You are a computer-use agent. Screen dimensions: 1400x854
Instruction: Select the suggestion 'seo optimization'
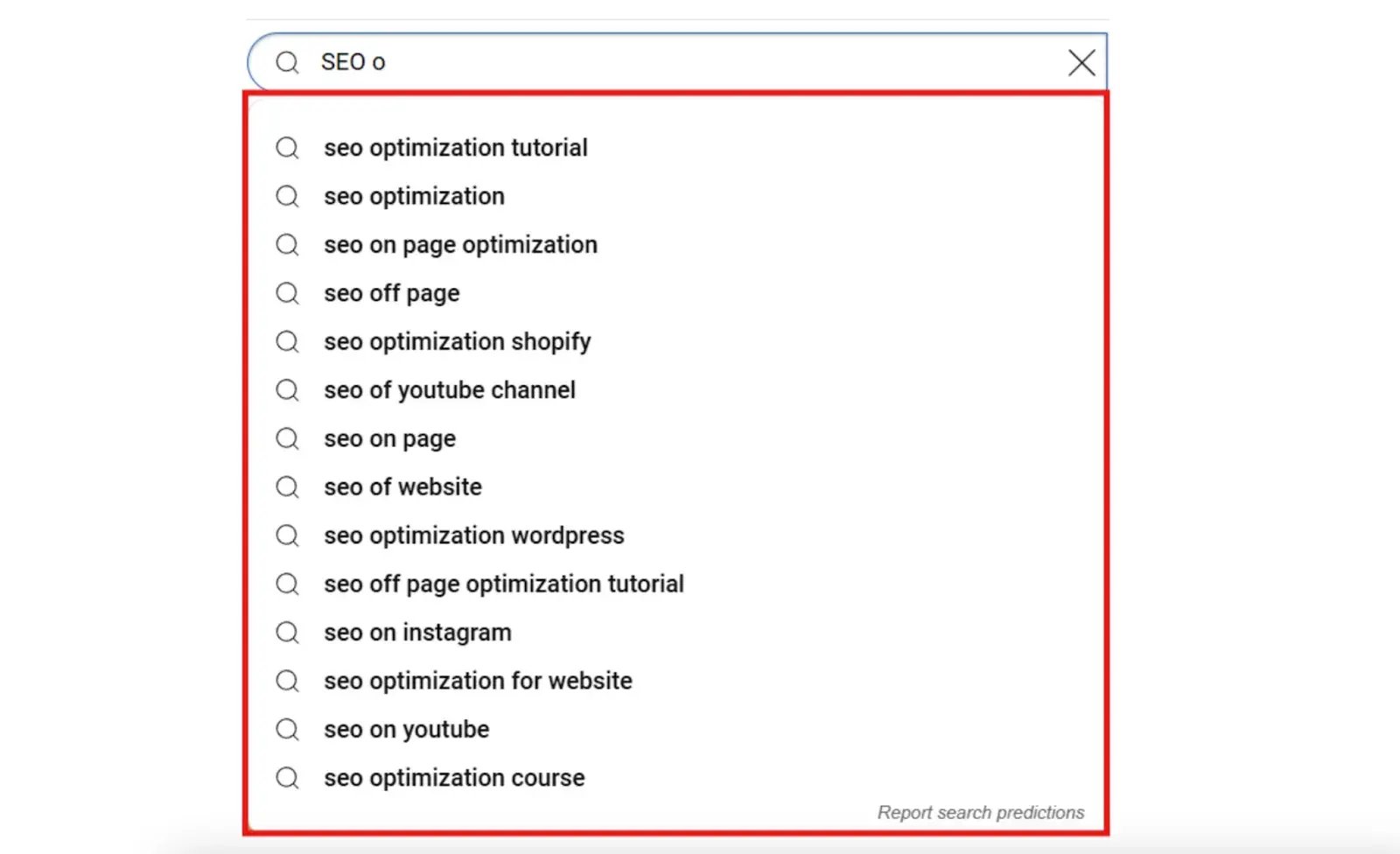[414, 196]
